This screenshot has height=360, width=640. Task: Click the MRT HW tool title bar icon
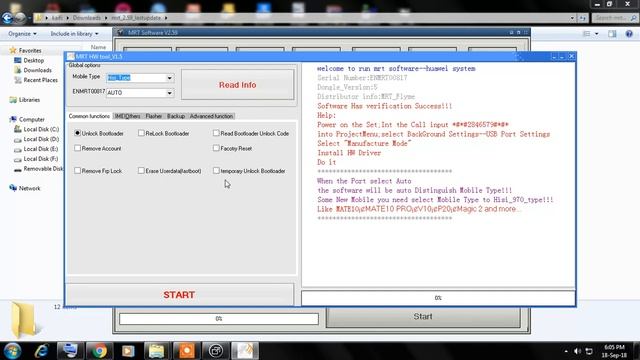pos(71,56)
